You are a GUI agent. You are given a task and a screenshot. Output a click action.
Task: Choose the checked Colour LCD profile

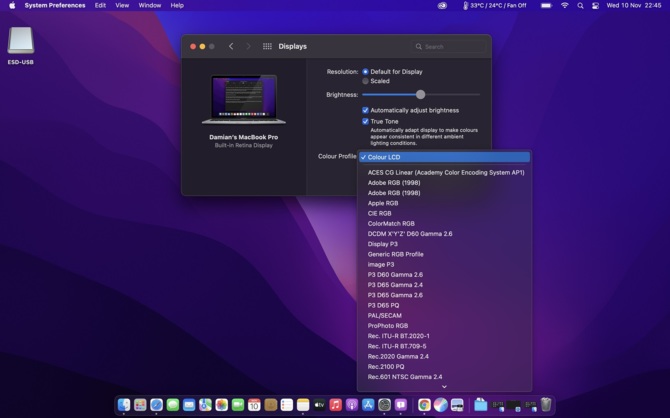(x=444, y=157)
